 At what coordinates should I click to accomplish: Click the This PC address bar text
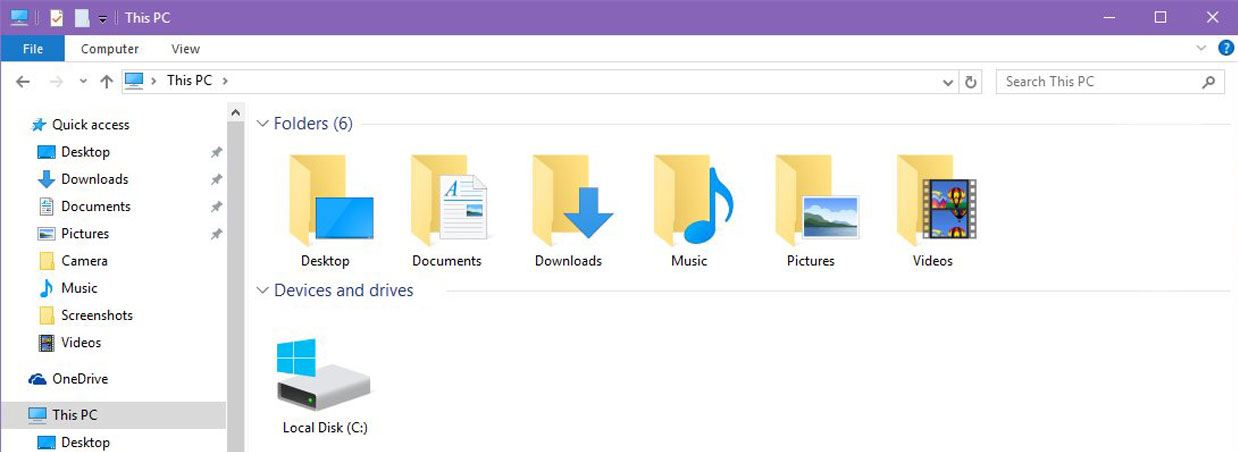(189, 81)
